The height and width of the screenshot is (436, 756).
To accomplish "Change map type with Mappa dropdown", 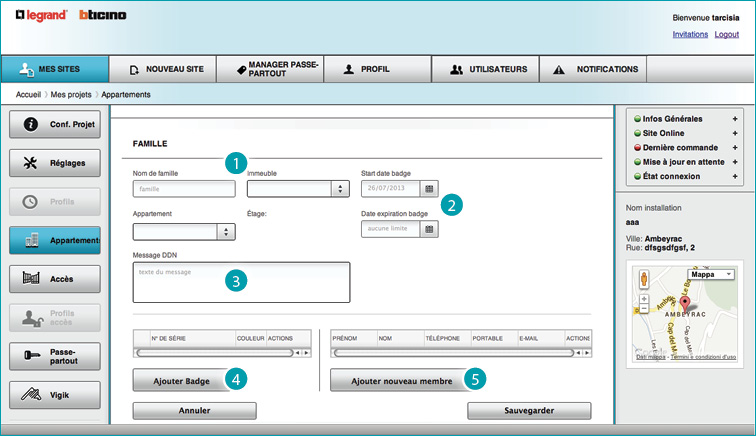I will click(x=709, y=274).
